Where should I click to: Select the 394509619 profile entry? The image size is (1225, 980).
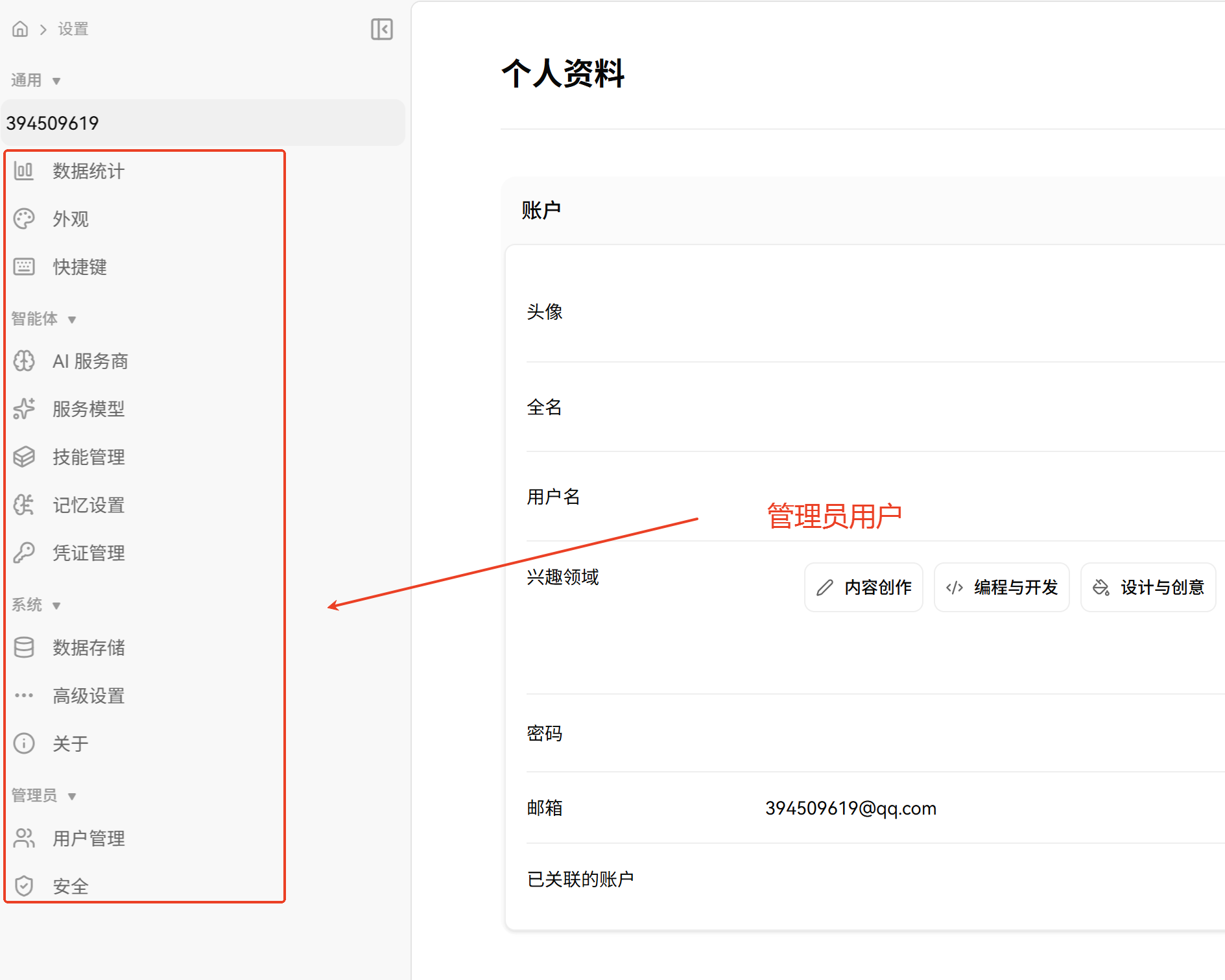202,123
